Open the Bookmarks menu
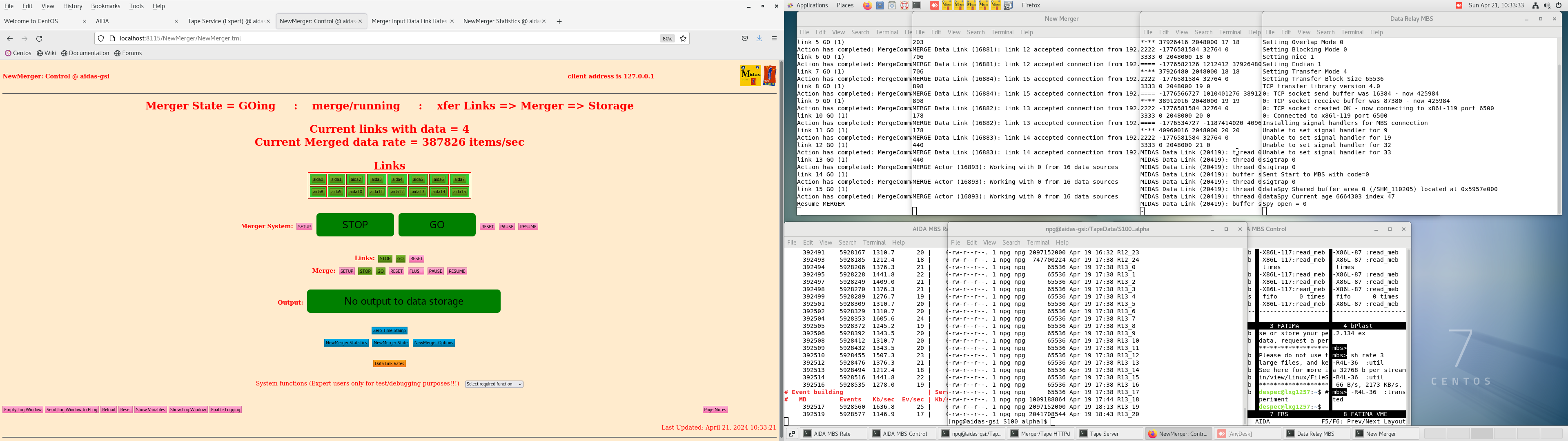The height and width of the screenshot is (441, 1568). 105,6
